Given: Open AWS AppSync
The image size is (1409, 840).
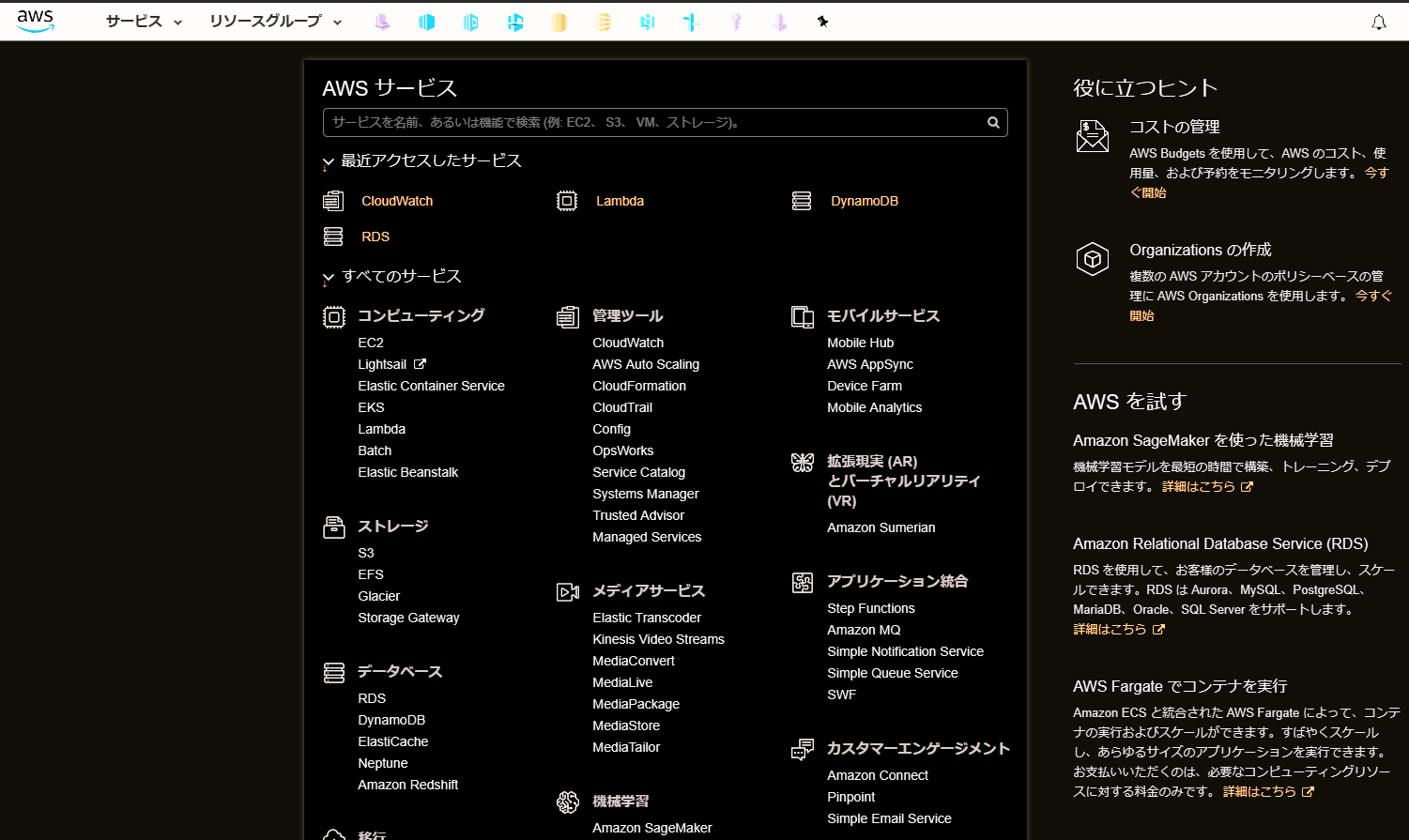Looking at the screenshot, I should tap(870, 364).
